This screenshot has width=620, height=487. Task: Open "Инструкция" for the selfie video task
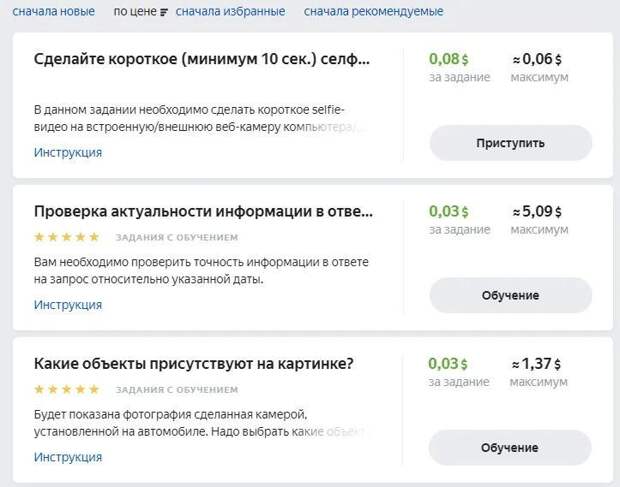tap(68, 153)
